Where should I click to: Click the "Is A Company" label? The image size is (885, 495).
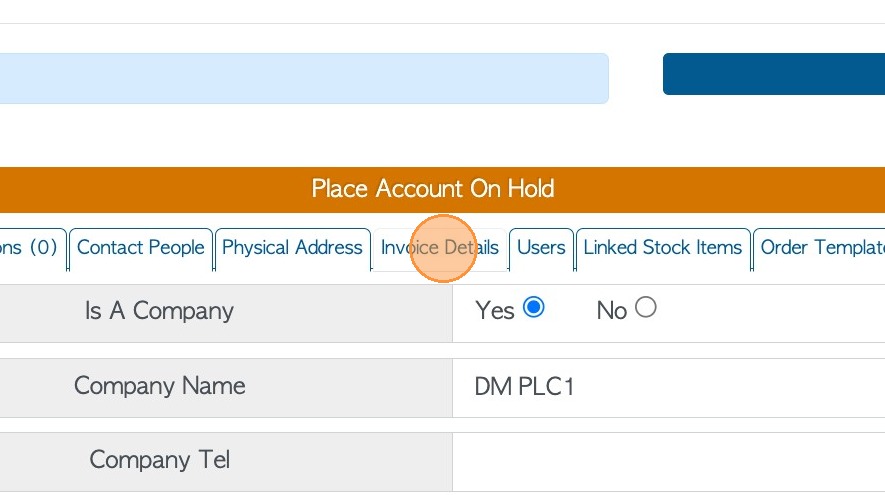pyautogui.click(x=159, y=311)
